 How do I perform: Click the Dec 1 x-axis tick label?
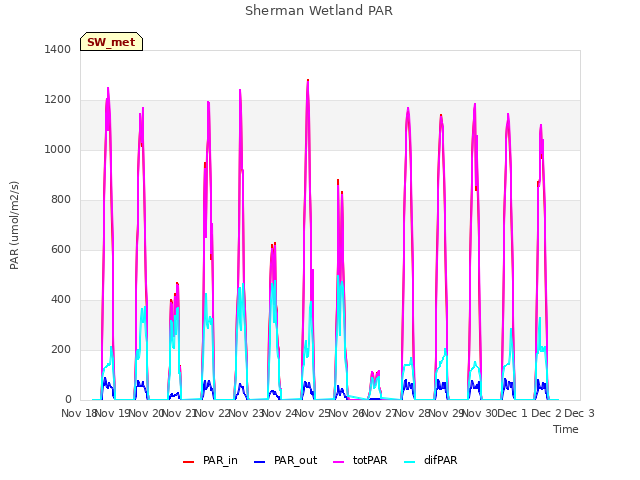coord(512,413)
